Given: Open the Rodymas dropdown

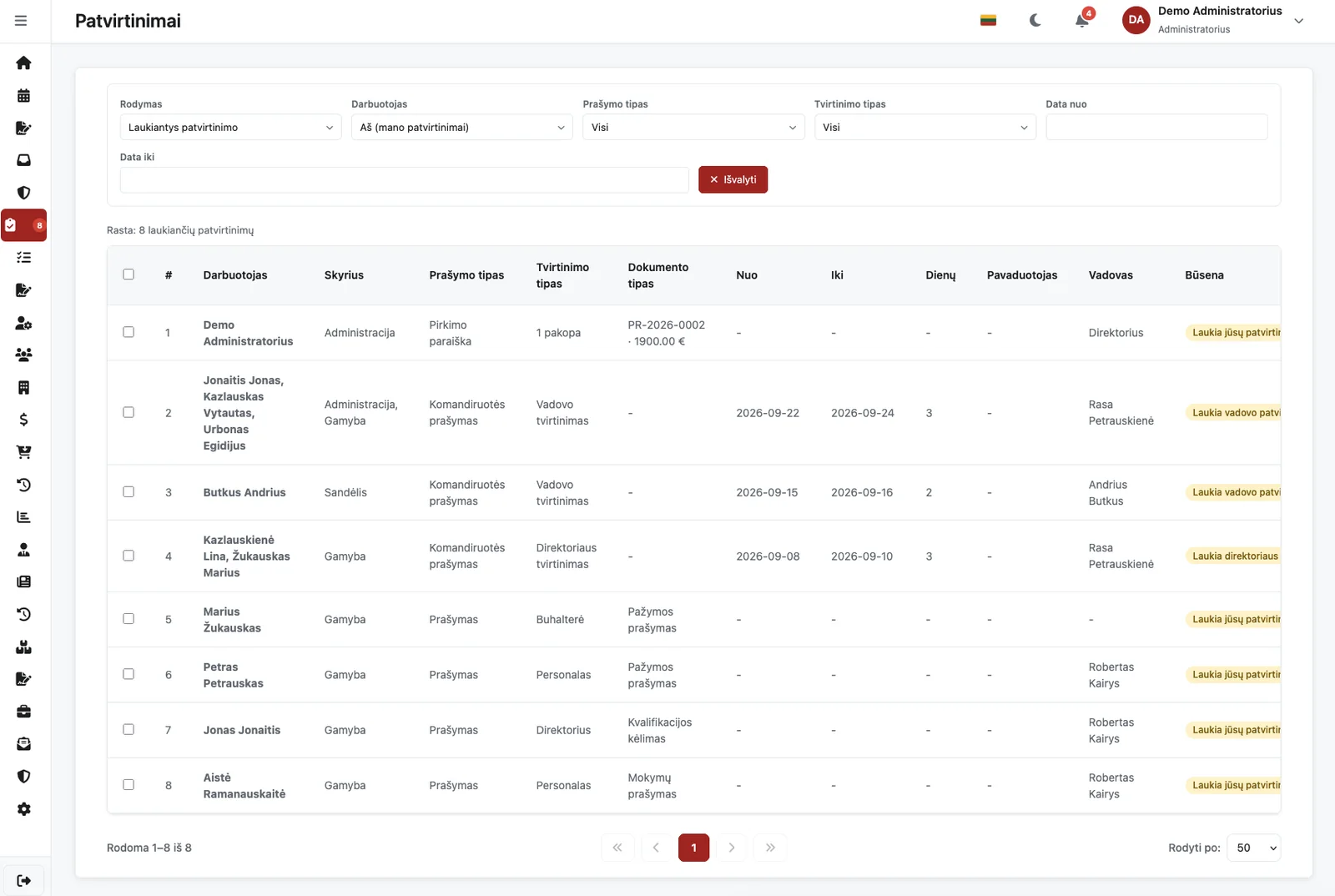Looking at the screenshot, I should [x=230, y=128].
